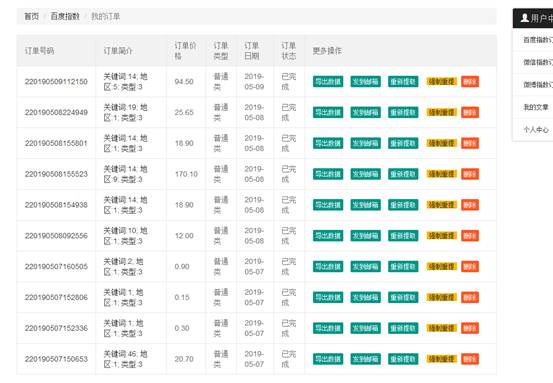Screen dimensions: 553x383
Task: Delete order 220190507152806
Action: tap(470, 297)
